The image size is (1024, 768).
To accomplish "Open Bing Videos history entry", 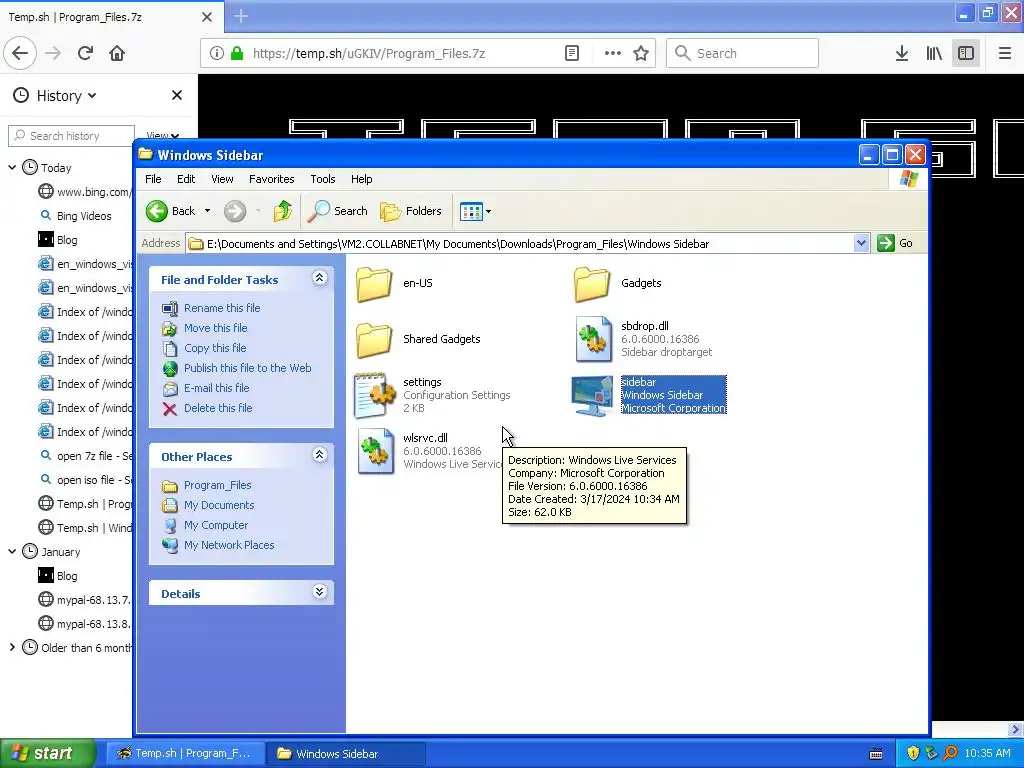I will [x=84, y=216].
